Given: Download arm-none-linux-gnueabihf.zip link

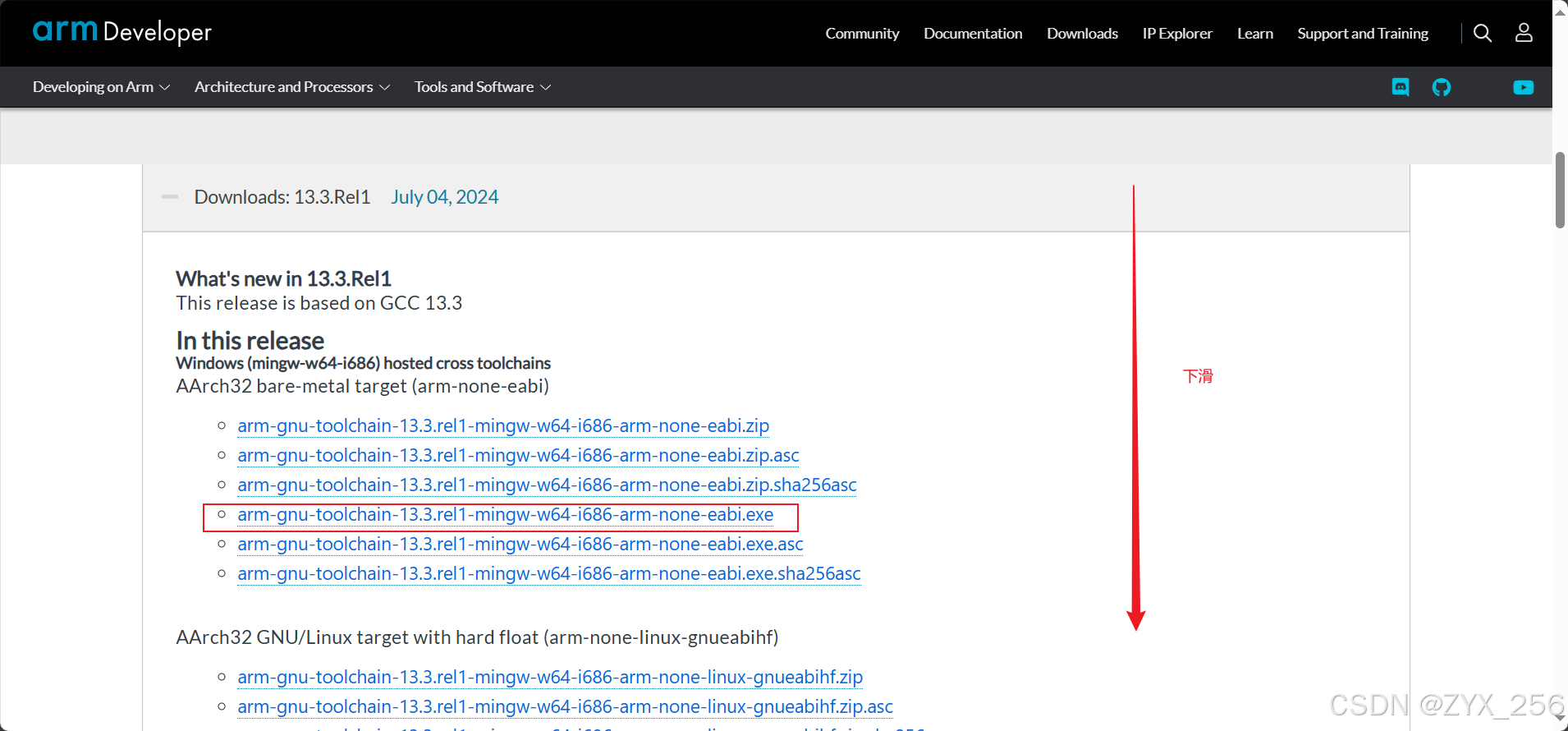Looking at the screenshot, I should tap(550, 677).
